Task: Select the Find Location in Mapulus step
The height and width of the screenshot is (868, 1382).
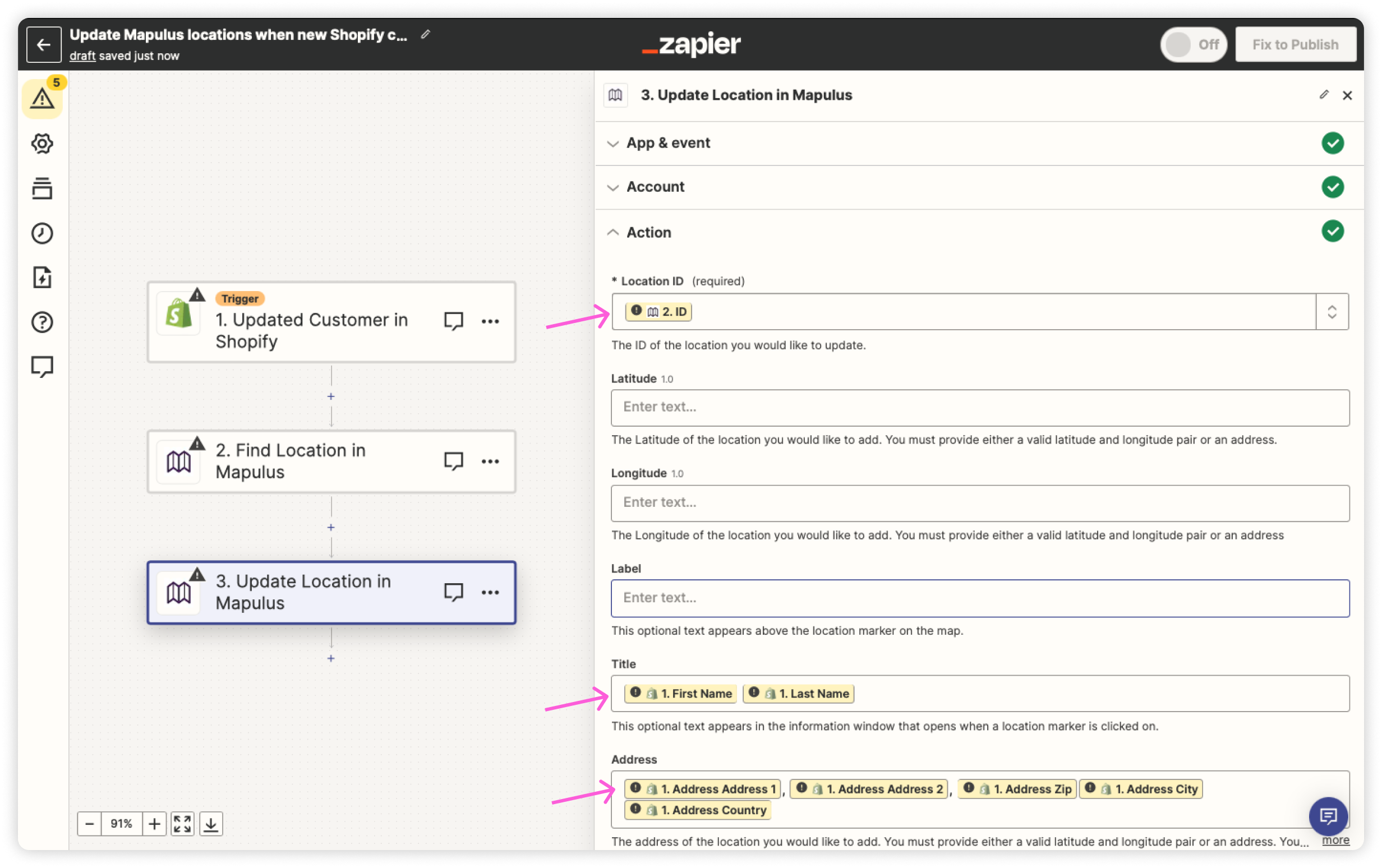Action: coord(331,461)
